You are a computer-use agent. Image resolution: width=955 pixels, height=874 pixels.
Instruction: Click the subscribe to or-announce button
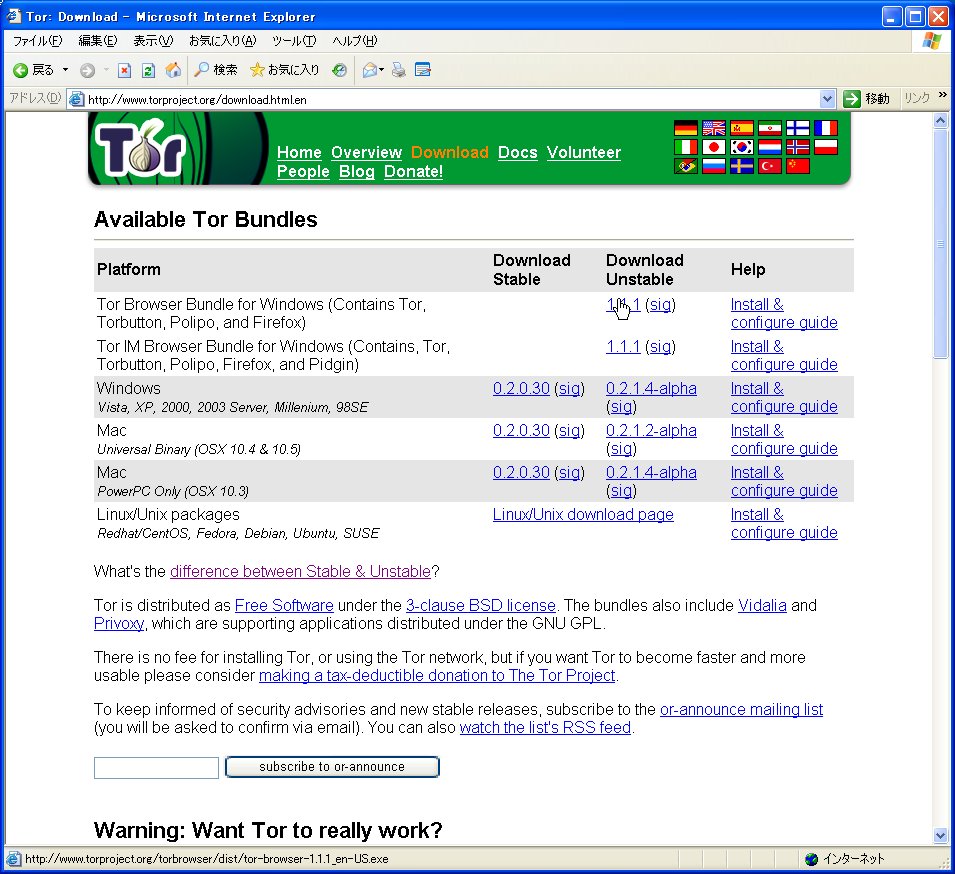coord(332,767)
